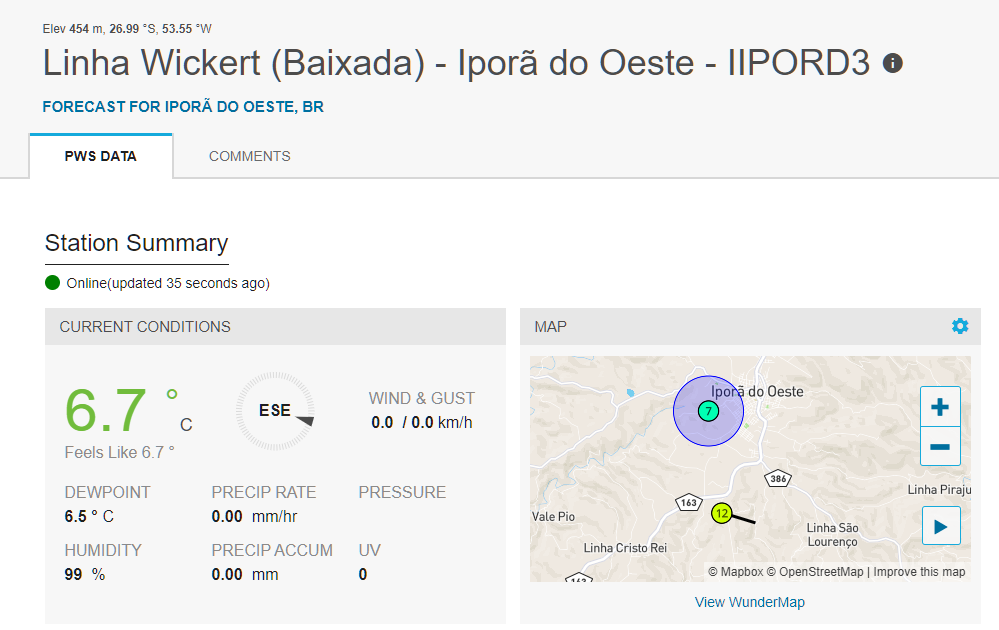Select the yellow station marker labeled 12
The height and width of the screenshot is (630, 999).
tap(721, 514)
